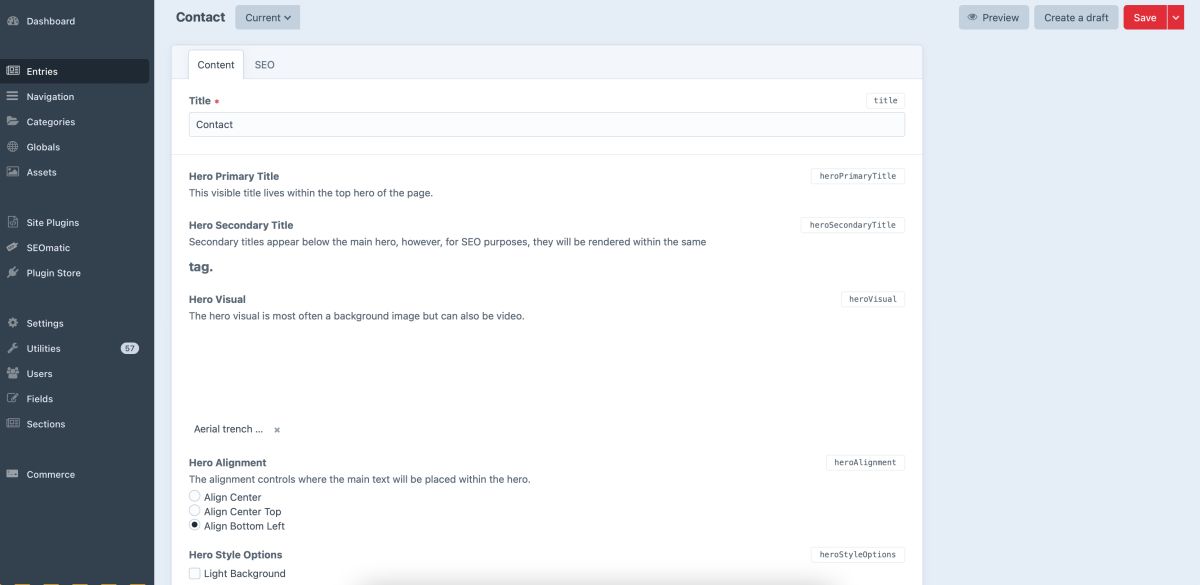Click the Fields pencil icon

[13, 398]
